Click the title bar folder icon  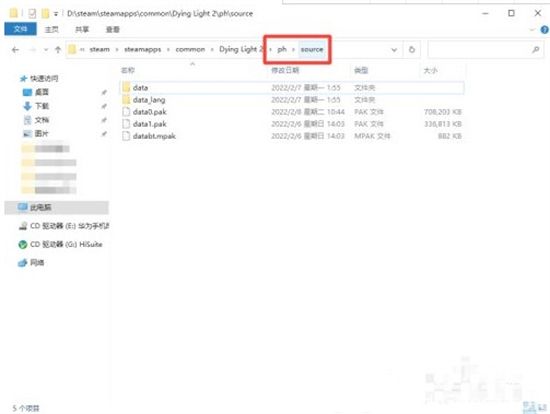[13, 13]
